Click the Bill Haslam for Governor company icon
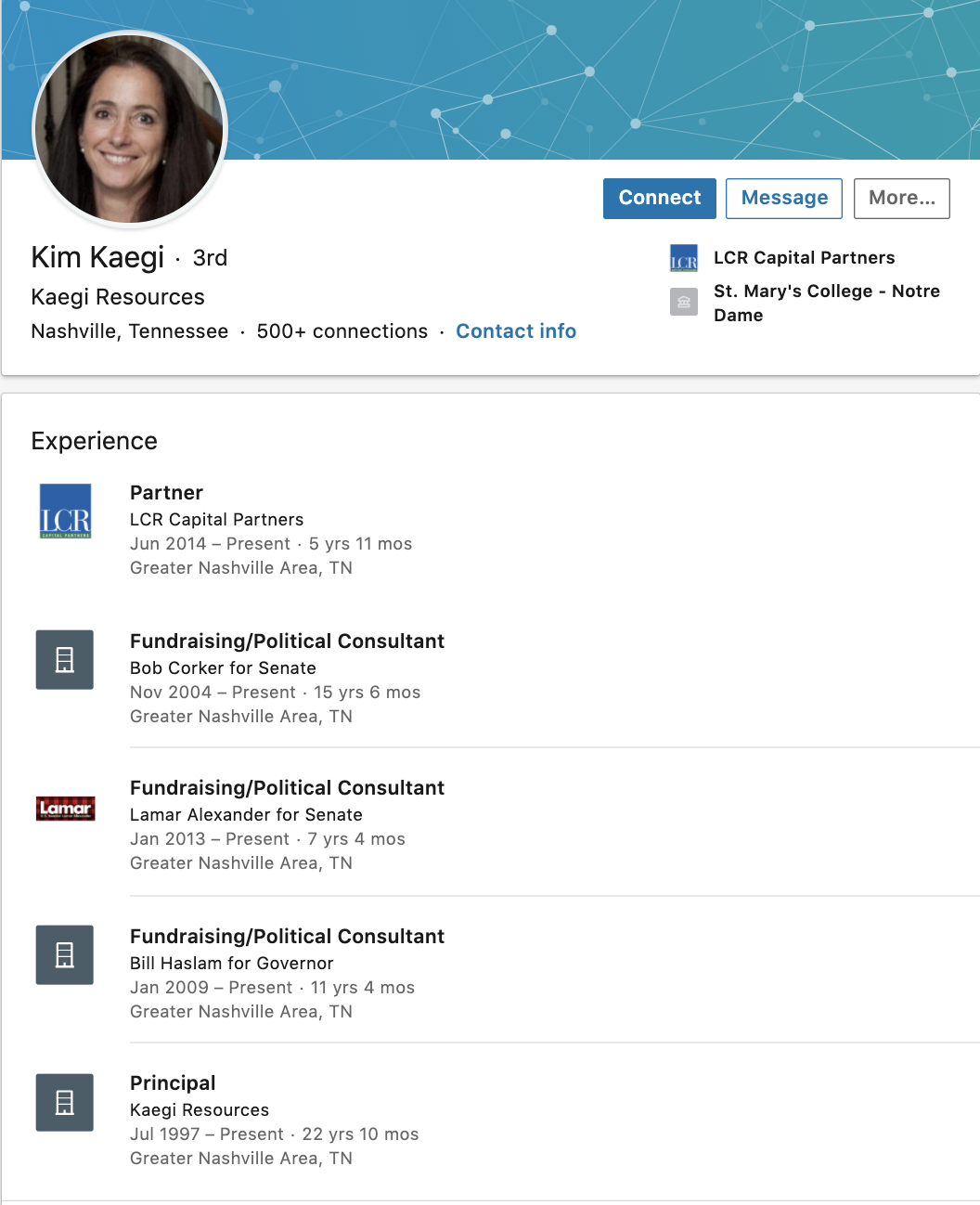Viewport: 980px width, 1205px height. tap(65, 955)
